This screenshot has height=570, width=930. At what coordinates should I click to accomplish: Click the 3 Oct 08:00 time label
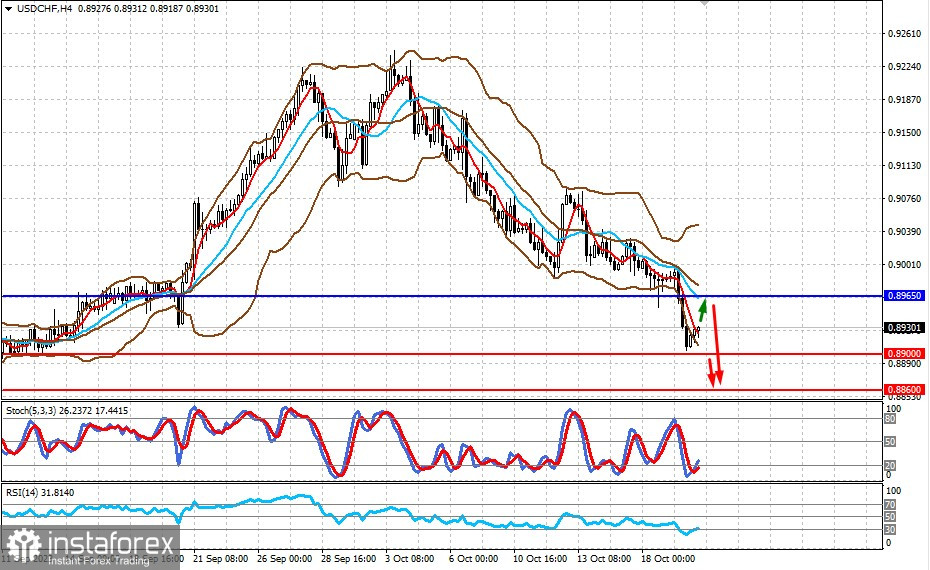pyautogui.click(x=410, y=559)
